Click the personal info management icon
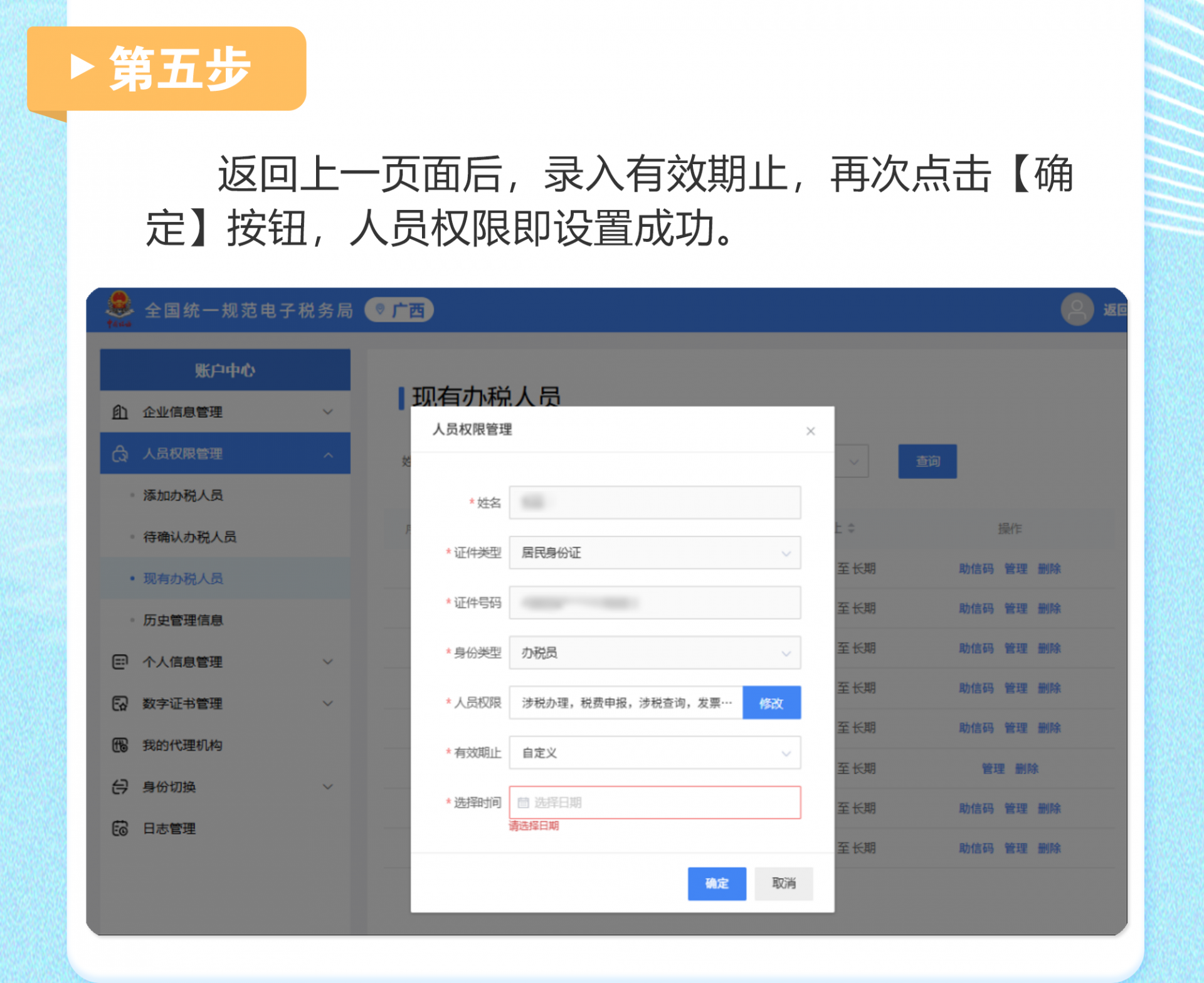This screenshot has height=983, width=1204. pos(120,661)
